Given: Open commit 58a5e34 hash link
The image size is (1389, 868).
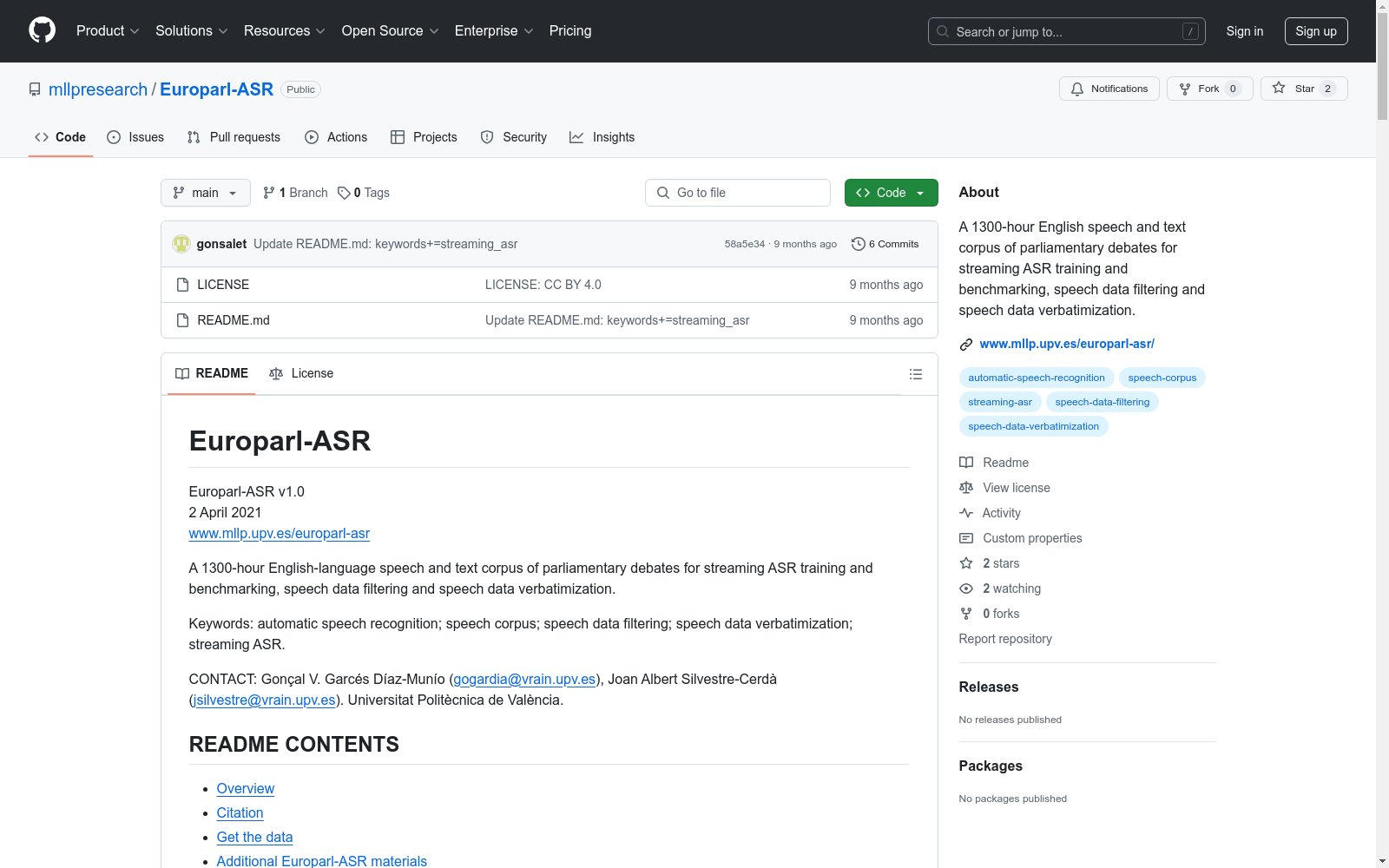Looking at the screenshot, I should tap(745, 244).
